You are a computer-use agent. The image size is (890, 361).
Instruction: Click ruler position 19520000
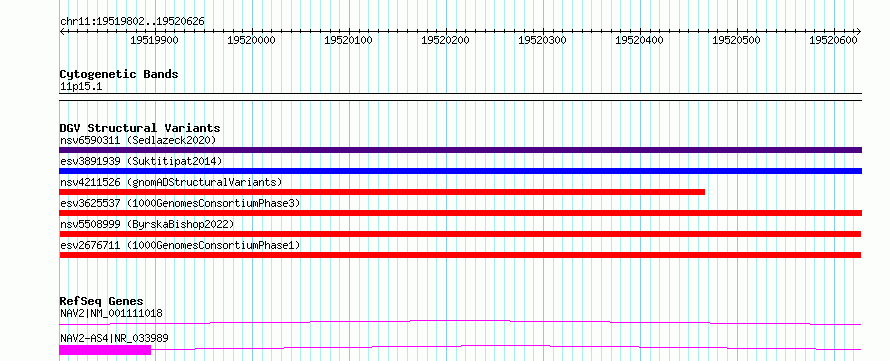pos(251,40)
